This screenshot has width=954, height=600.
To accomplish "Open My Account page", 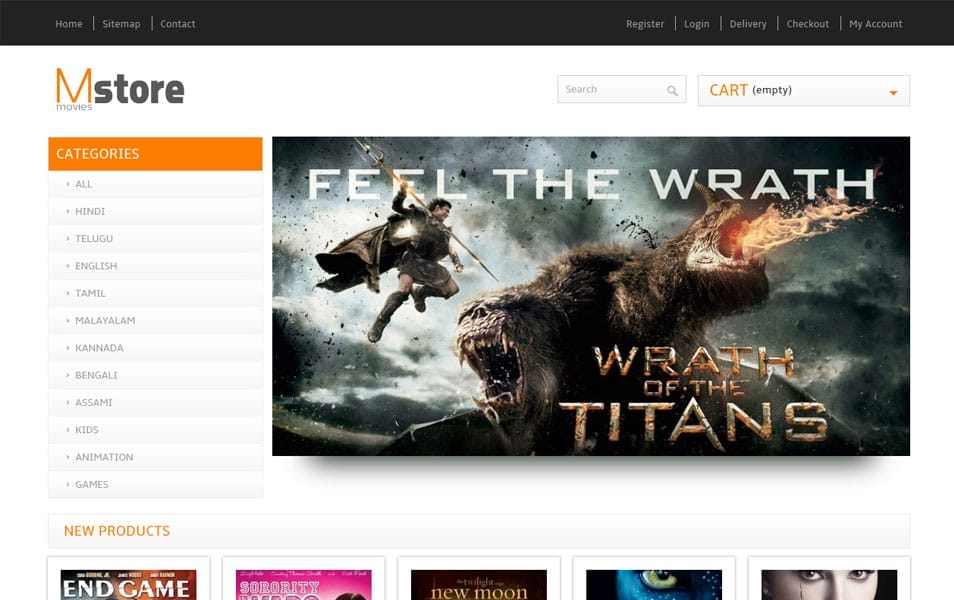I will click(875, 24).
